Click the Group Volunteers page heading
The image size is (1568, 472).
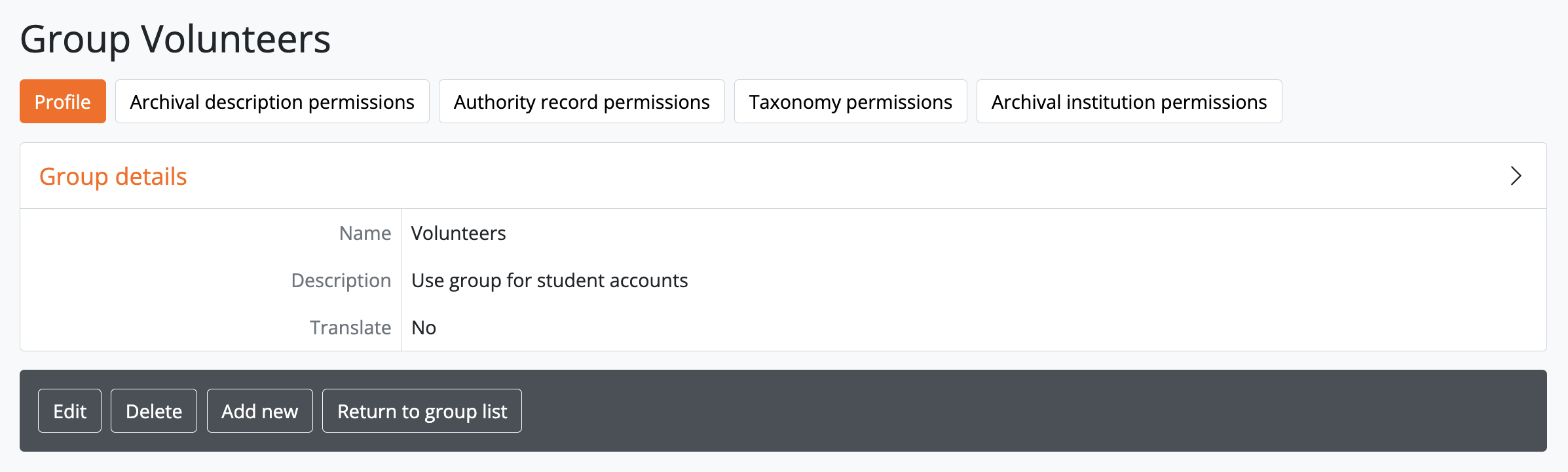coord(176,39)
